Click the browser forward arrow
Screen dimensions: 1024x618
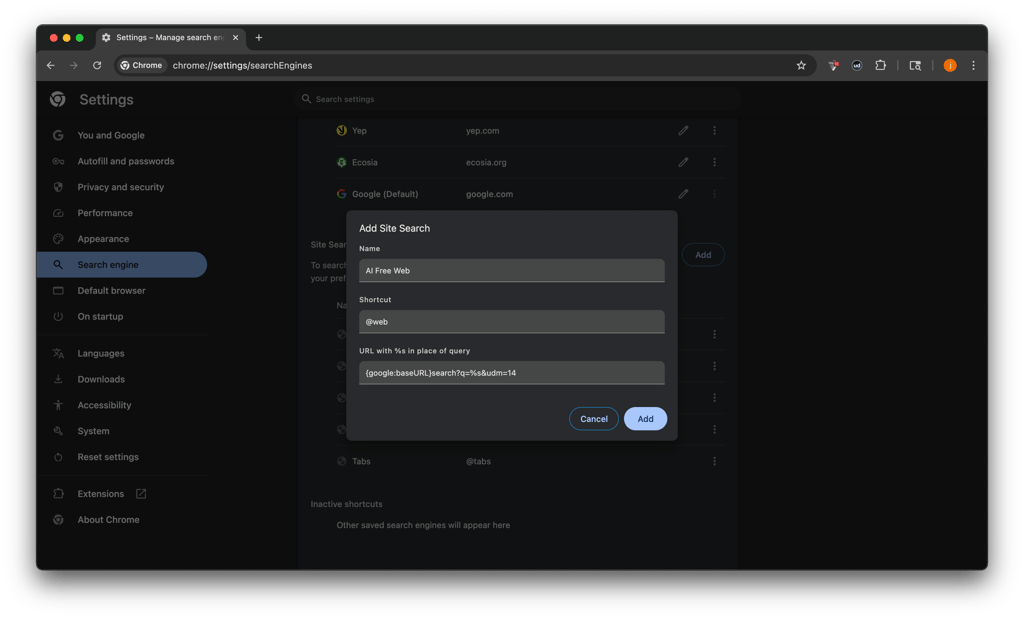pyautogui.click(x=74, y=65)
